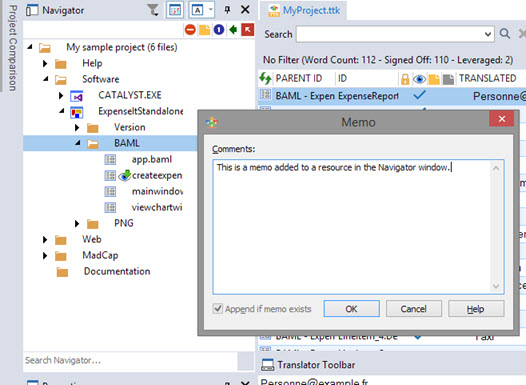Click the Navigator panel title icon
Image resolution: width=526 pixels, height=385 pixels.
point(32,10)
